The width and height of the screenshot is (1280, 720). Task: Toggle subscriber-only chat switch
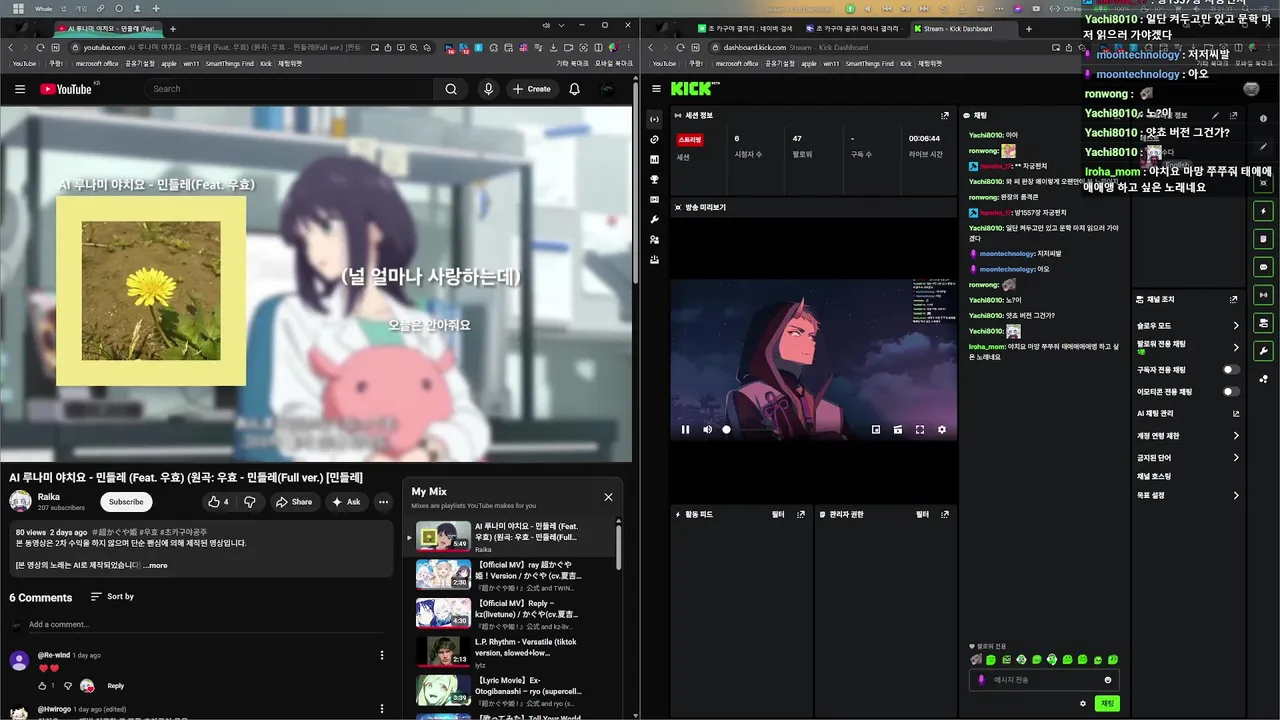[x=1232, y=370]
